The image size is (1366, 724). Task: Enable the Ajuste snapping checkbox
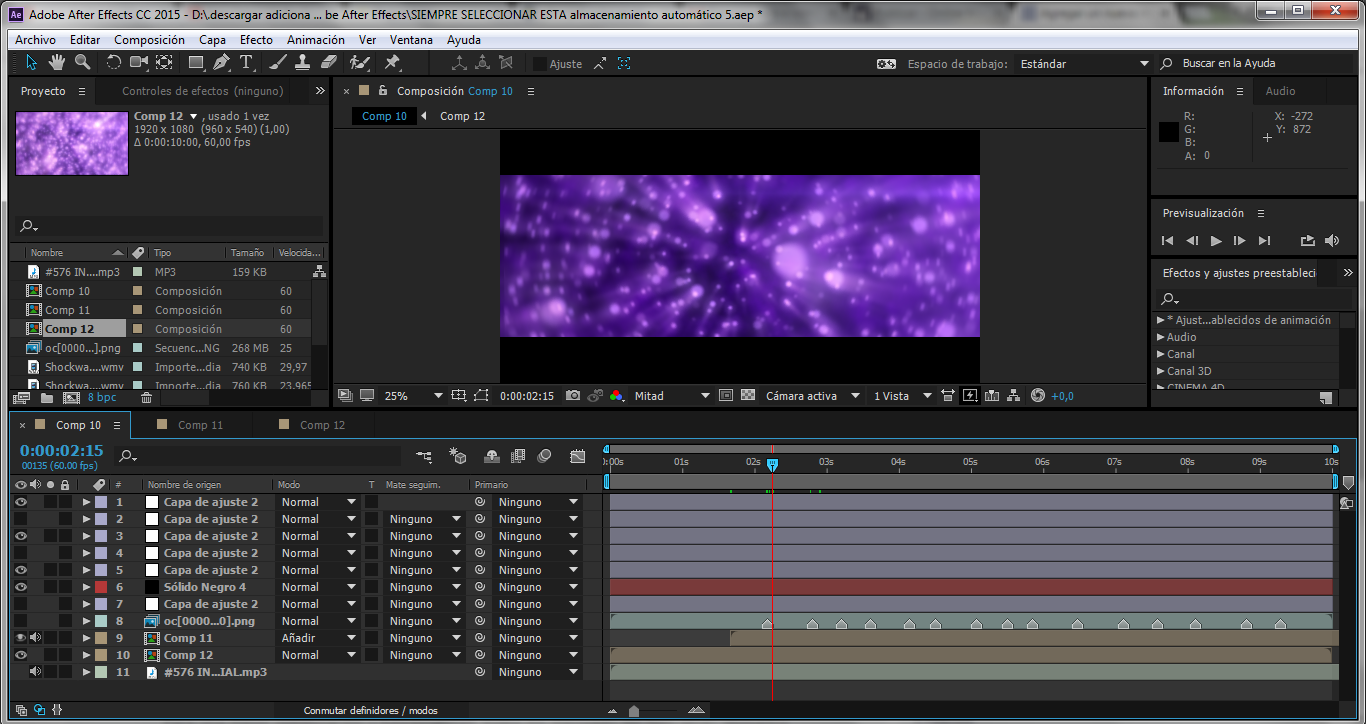(540, 64)
